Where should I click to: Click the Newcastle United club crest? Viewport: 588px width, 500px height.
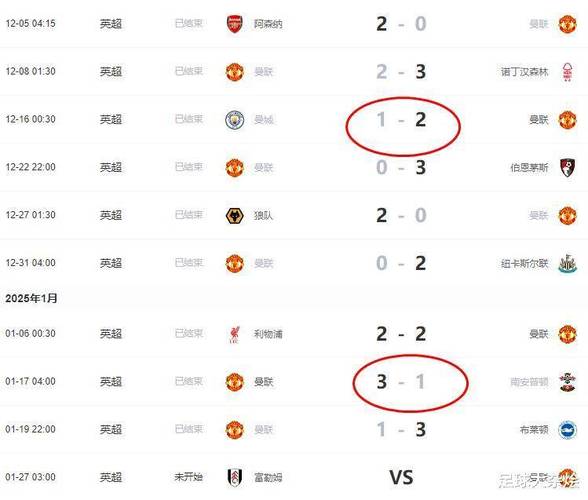(x=567, y=263)
